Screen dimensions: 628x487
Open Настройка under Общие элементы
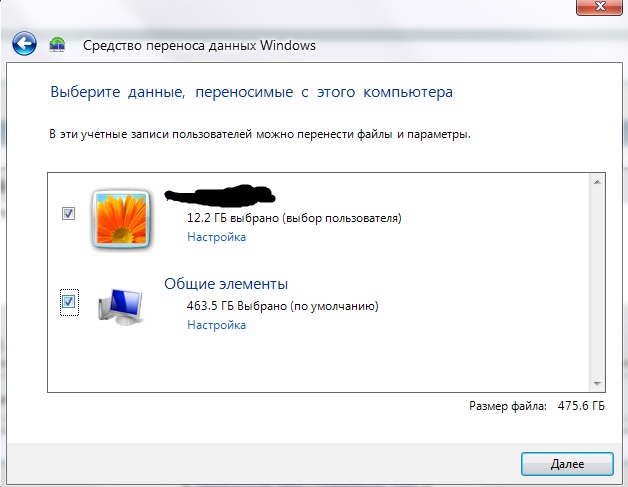[x=216, y=325]
